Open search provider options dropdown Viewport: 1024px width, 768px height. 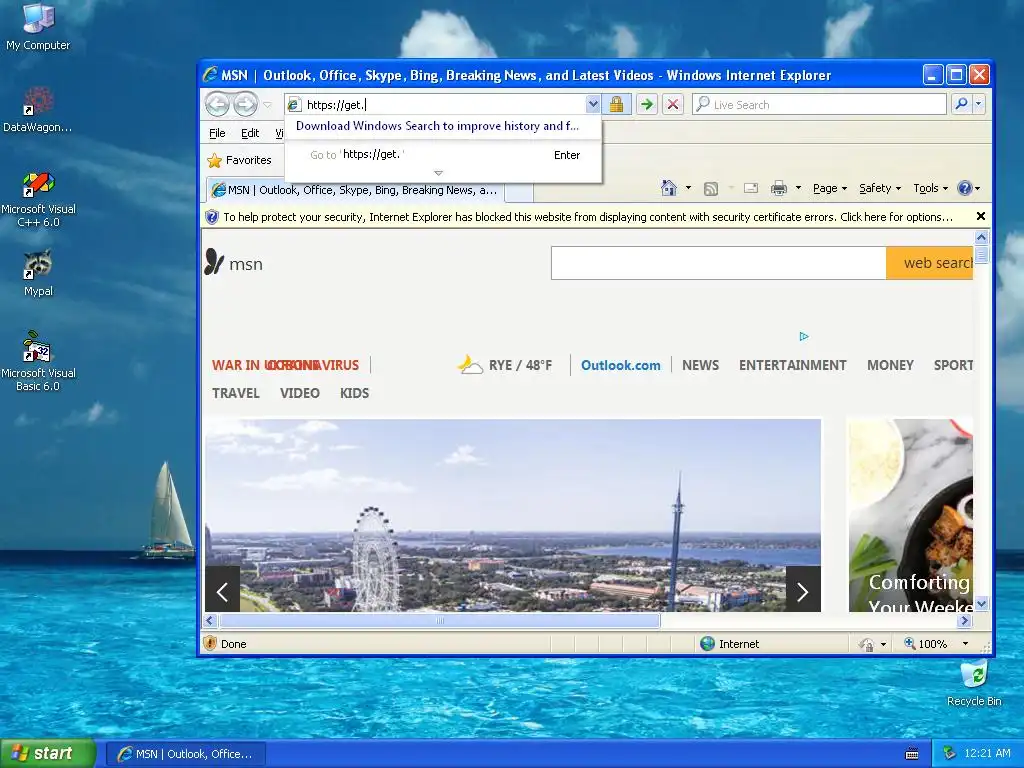[x=978, y=104]
